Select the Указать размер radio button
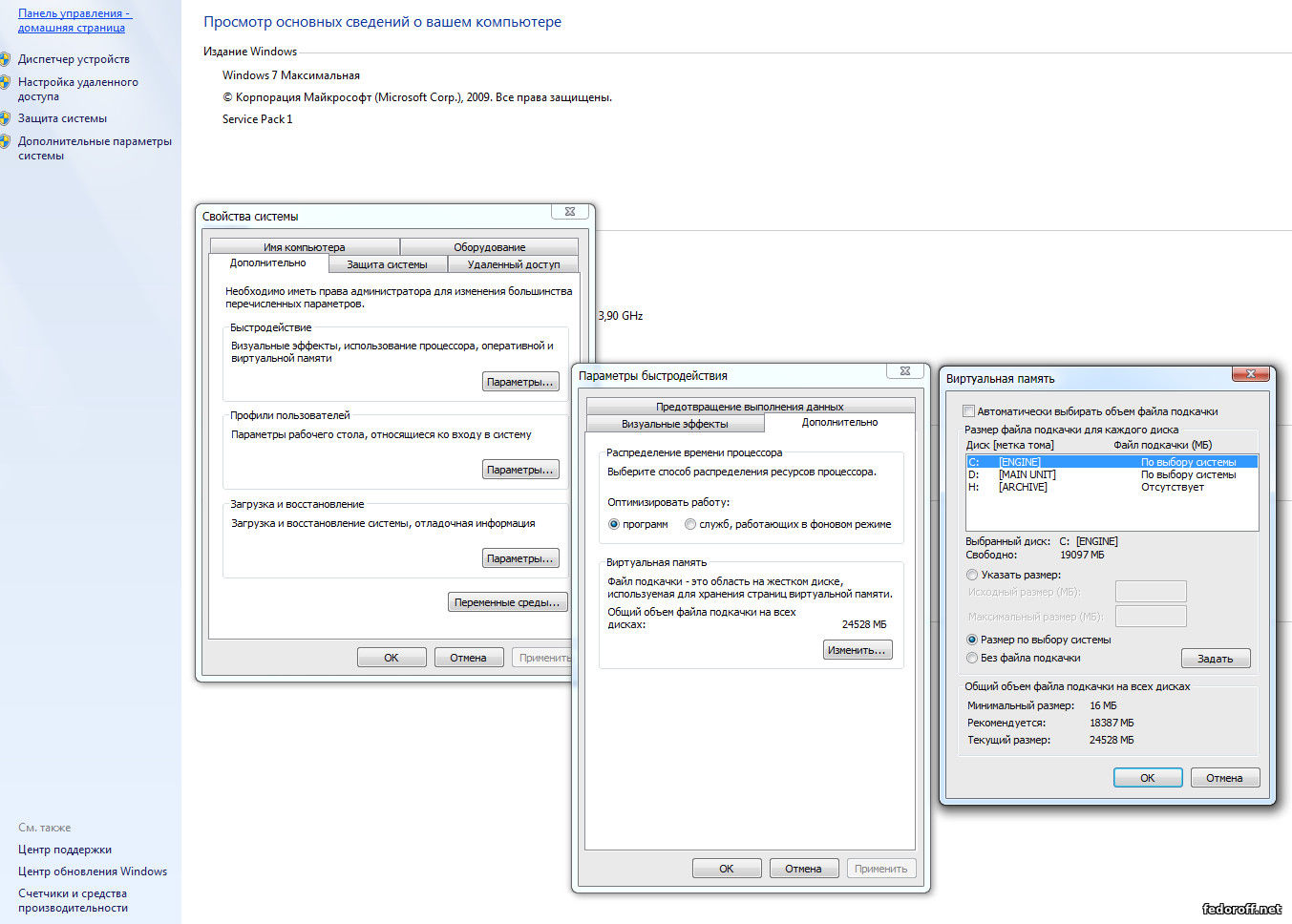The height and width of the screenshot is (924, 1292). pos(972,575)
